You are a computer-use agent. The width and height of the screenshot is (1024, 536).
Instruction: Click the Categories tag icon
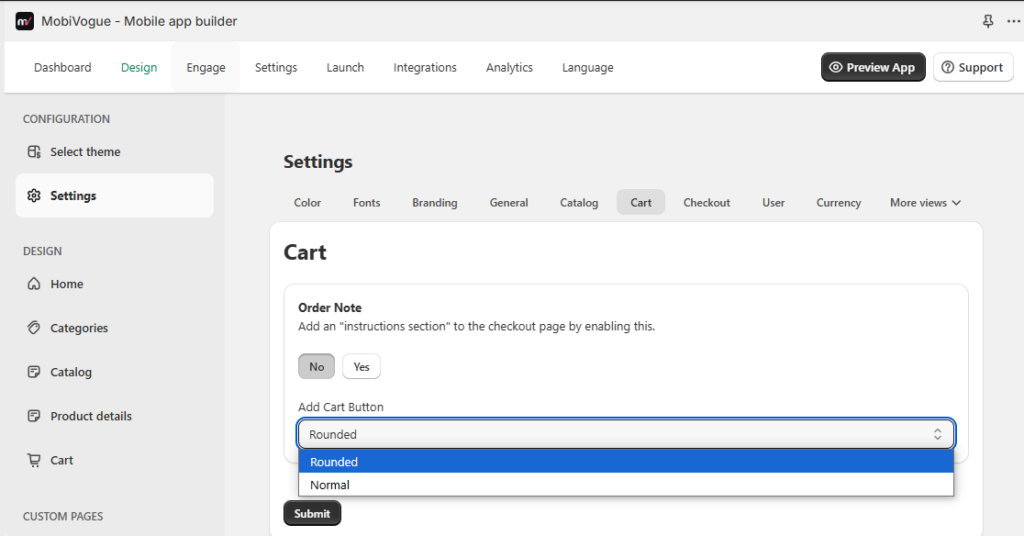[x=34, y=327]
